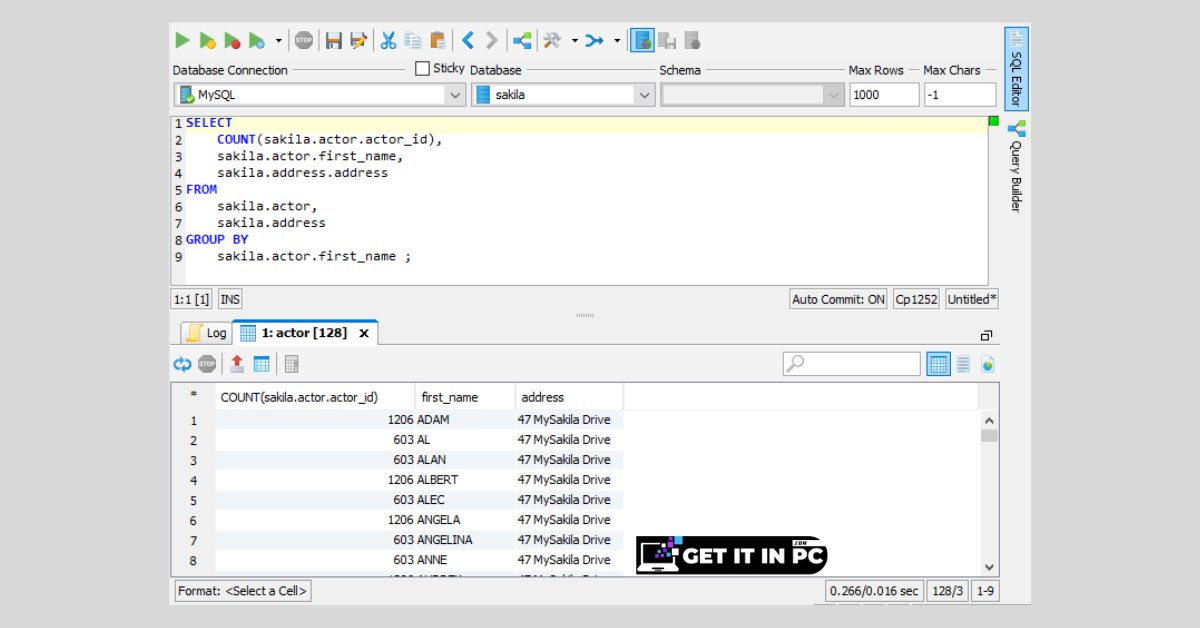Click the address column header
Viewport: 1200px width, 628px height.
(569, 397)
